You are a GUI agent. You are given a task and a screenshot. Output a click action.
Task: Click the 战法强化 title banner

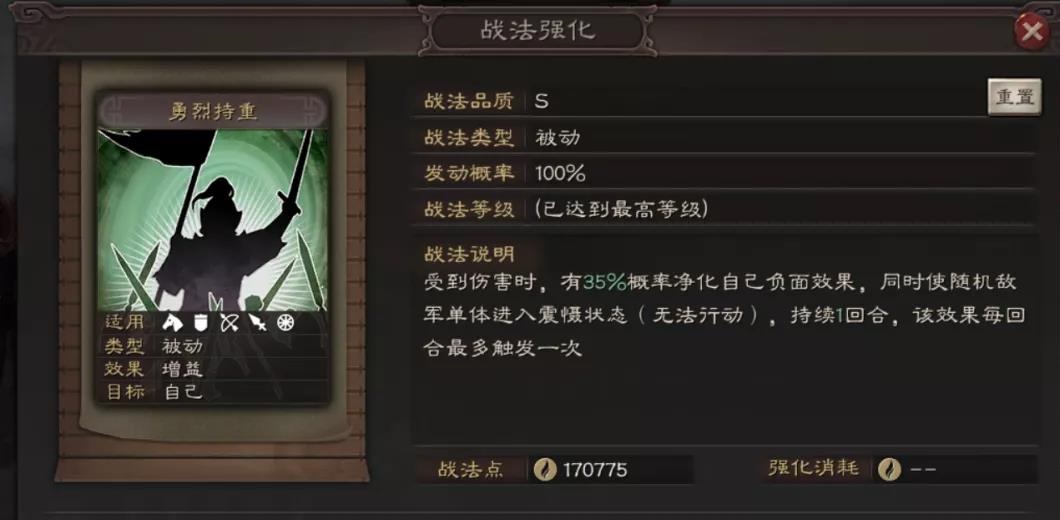point(538,30)
